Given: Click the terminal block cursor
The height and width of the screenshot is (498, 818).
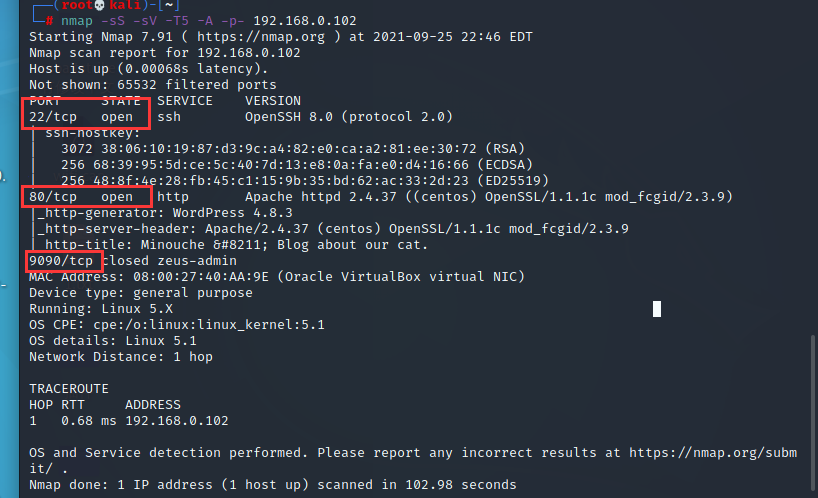Looking at the screenshot, I should pos(657,309).
